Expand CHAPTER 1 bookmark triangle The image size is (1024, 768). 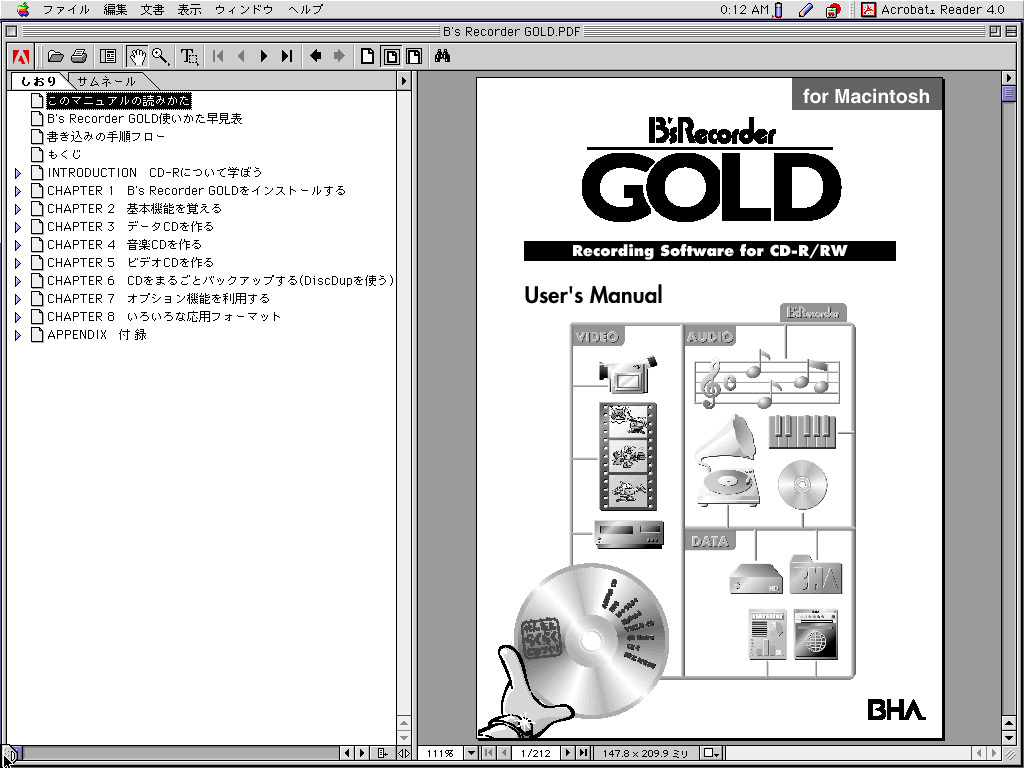click(18, 191)
